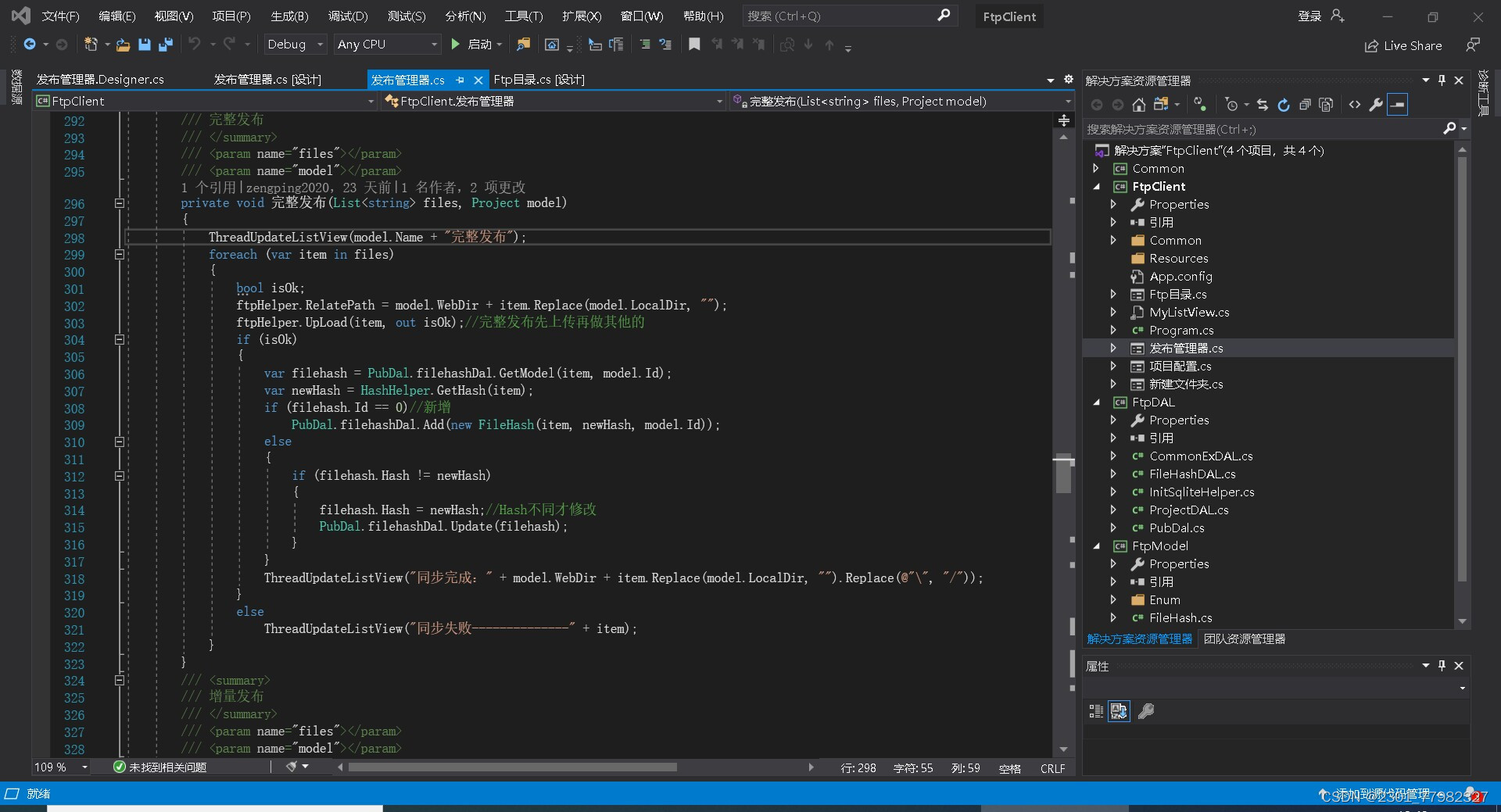Click View Code icon in Solution Explorer
This screenshot has height=812, width=1501.
click(x=1355, y=105)
